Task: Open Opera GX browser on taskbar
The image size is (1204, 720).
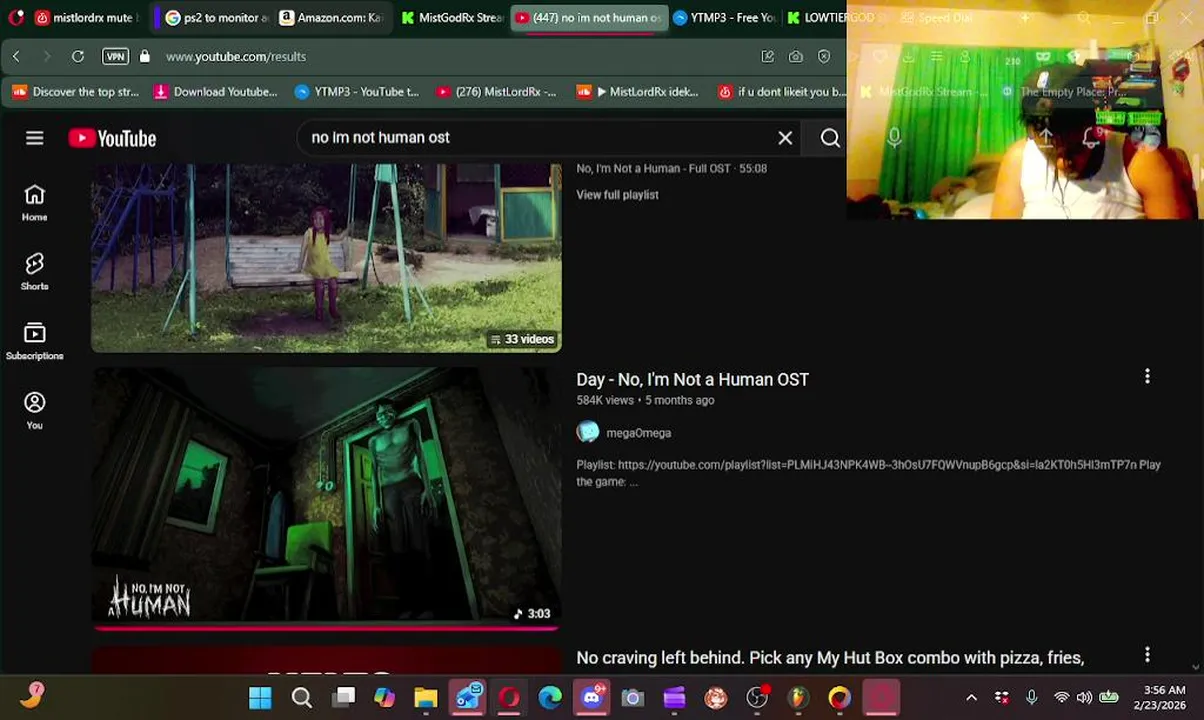Action: pyautogui.click(x=509, y=697)
